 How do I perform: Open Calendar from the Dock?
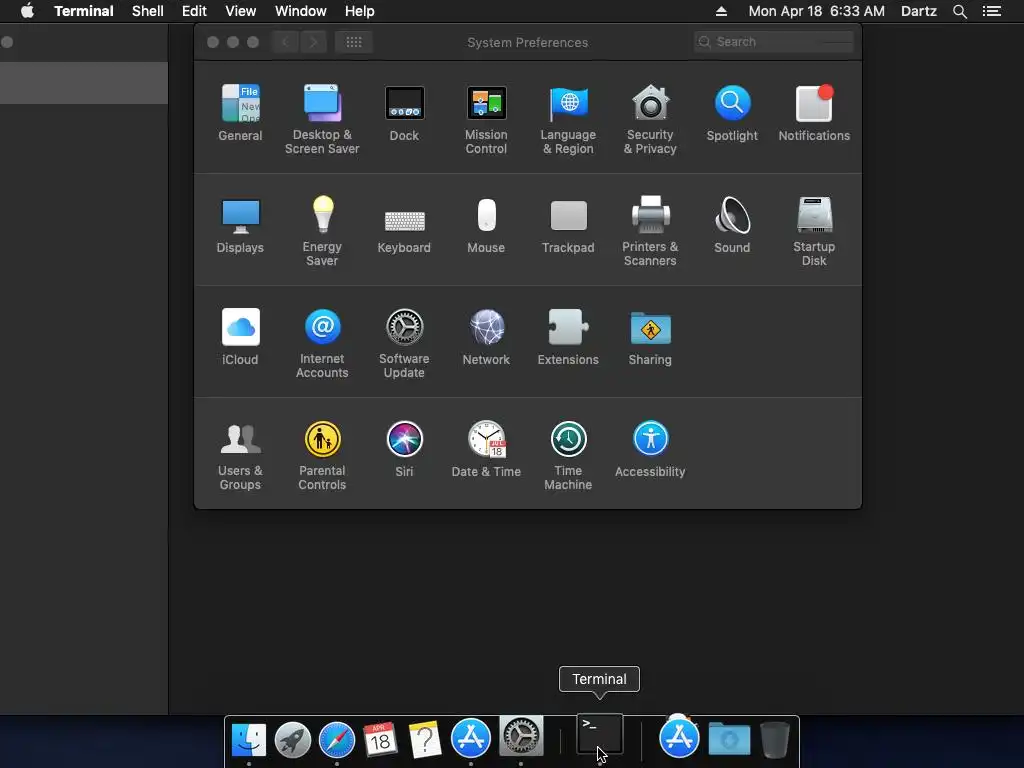(x=381, y=740)
